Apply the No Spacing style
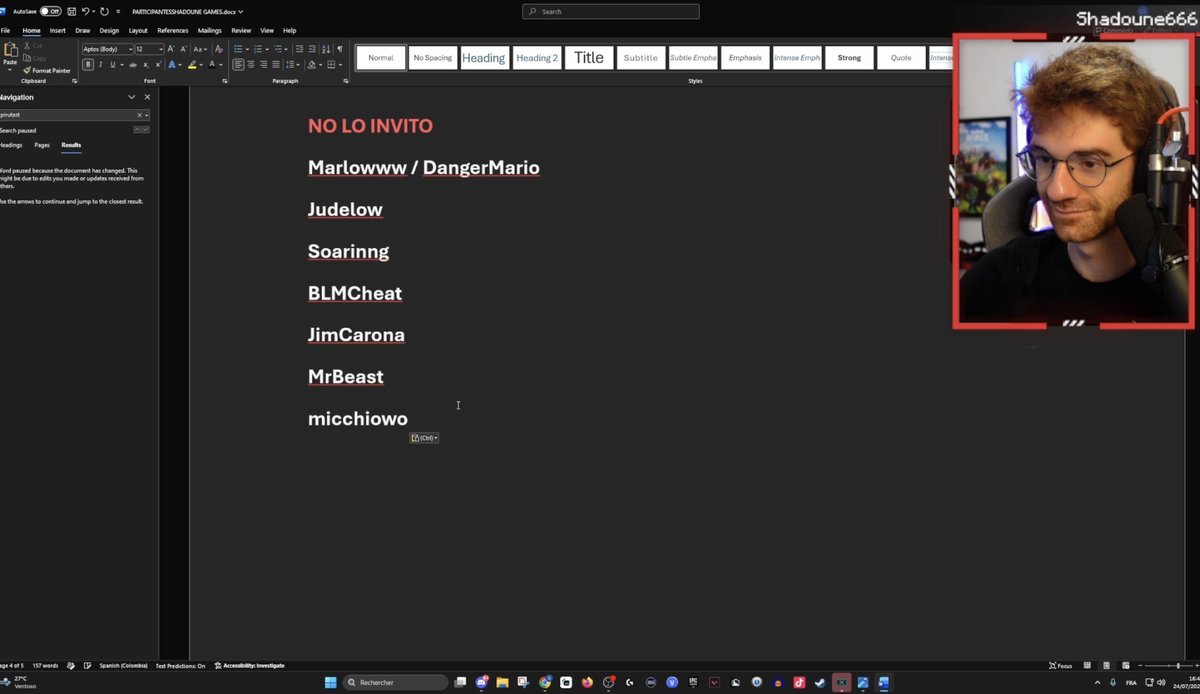This screenshot has height=694, width=1200. pos(433,58)
